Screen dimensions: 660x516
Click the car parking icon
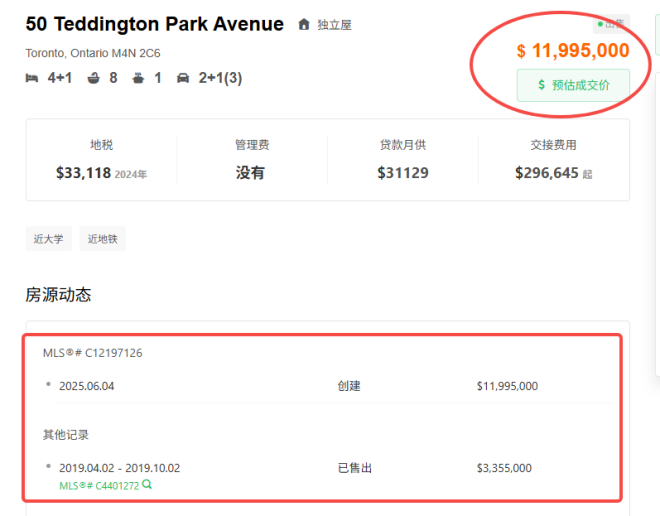183,78
